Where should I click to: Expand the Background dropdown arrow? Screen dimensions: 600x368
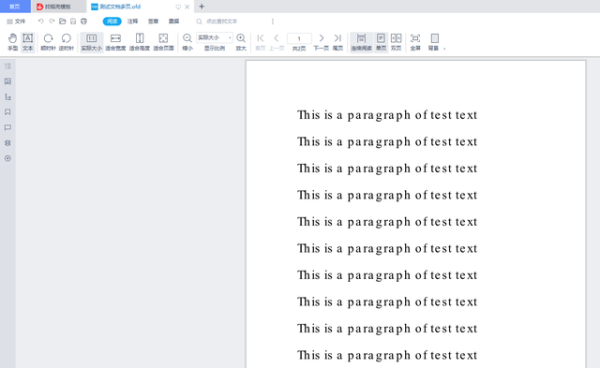(445, 49)
